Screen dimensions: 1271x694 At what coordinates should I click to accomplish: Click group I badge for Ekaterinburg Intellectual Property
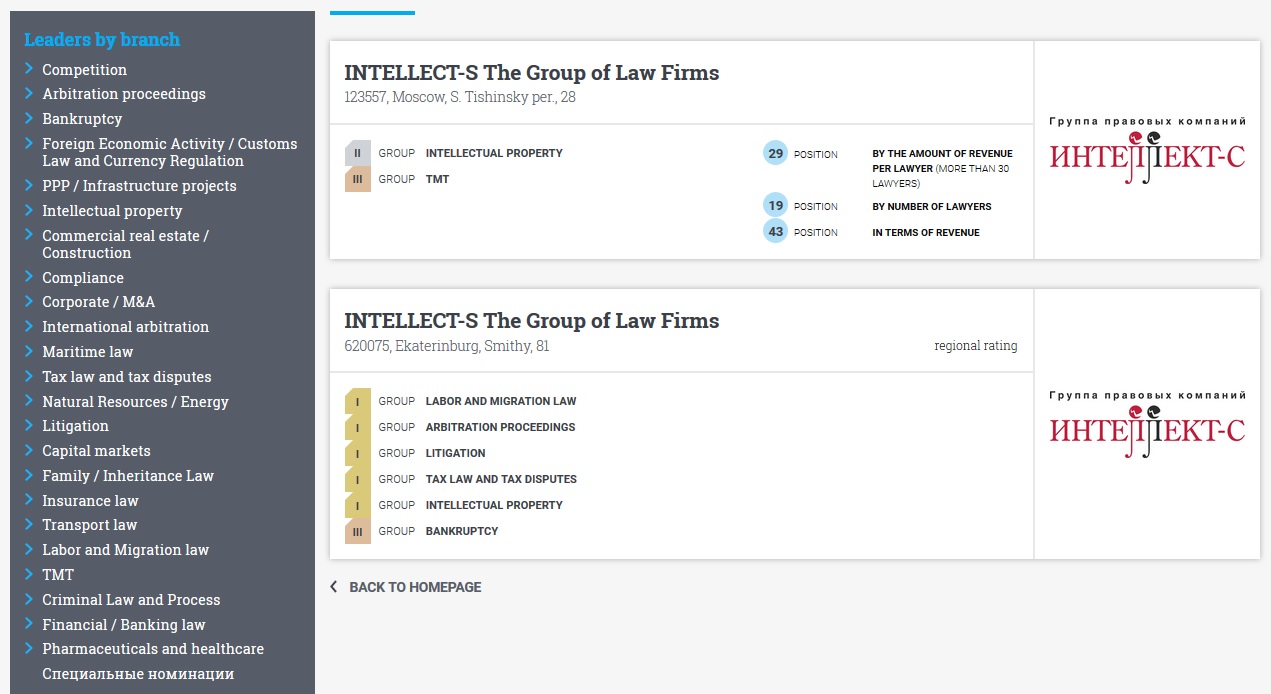[358, 505]
